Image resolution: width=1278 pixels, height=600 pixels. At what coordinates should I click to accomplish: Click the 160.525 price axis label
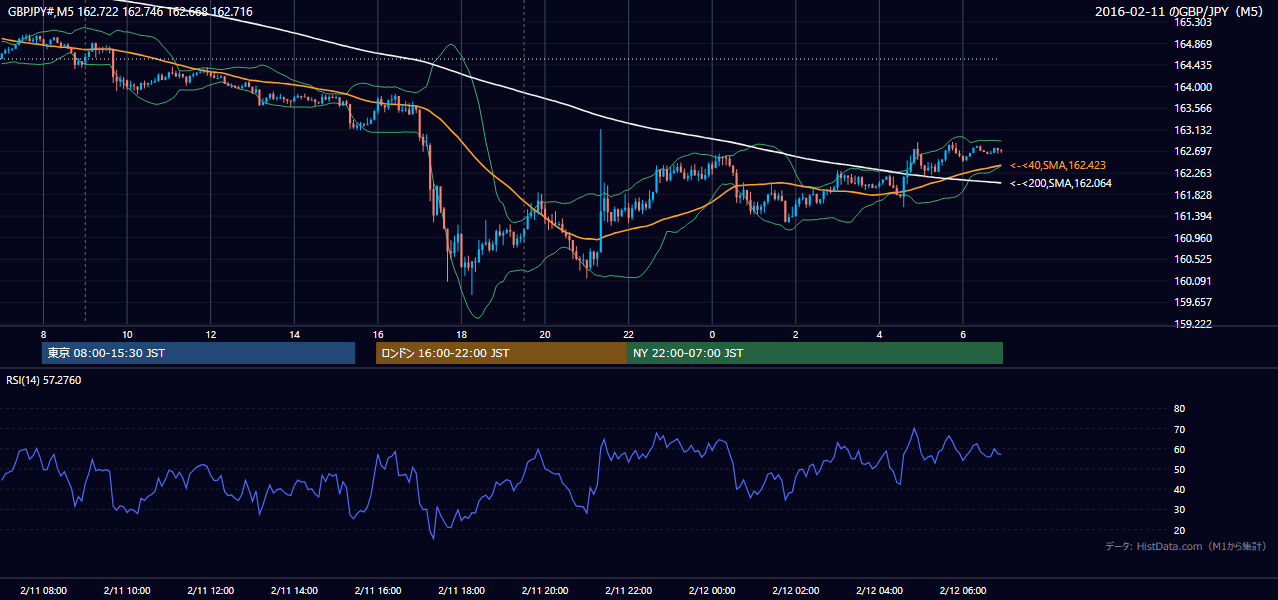(1193, 259)
